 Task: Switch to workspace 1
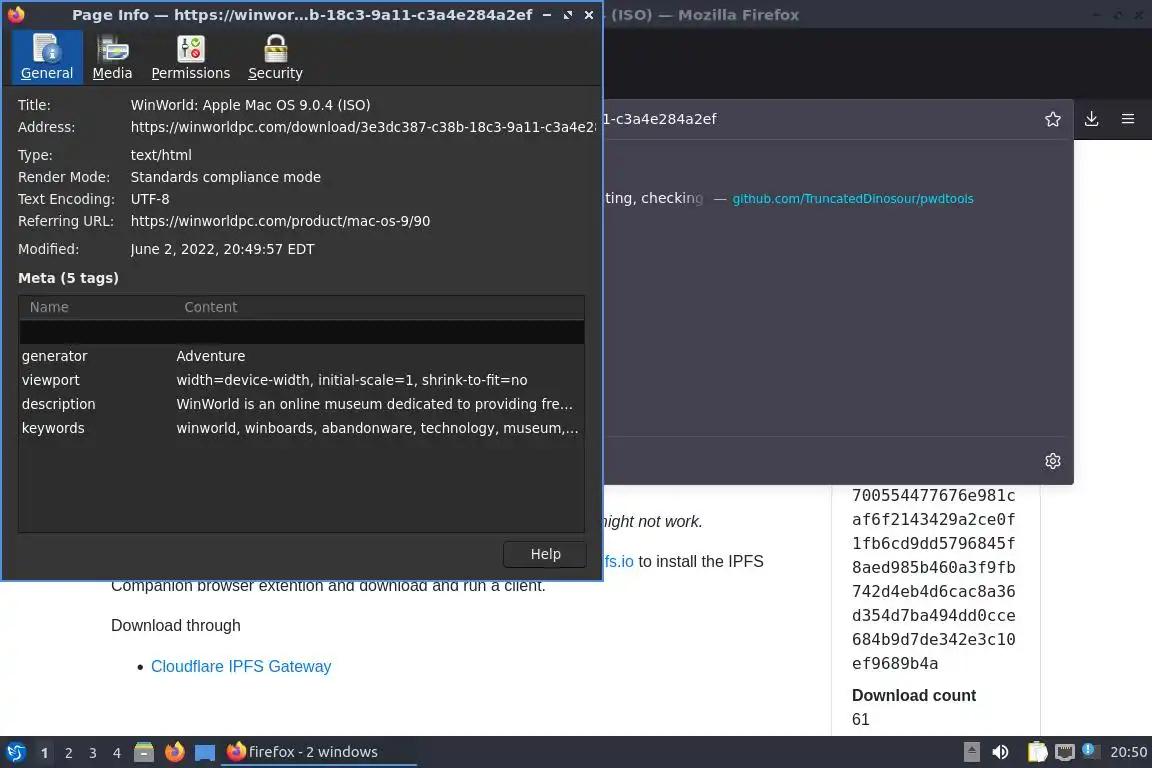point(44,753)
